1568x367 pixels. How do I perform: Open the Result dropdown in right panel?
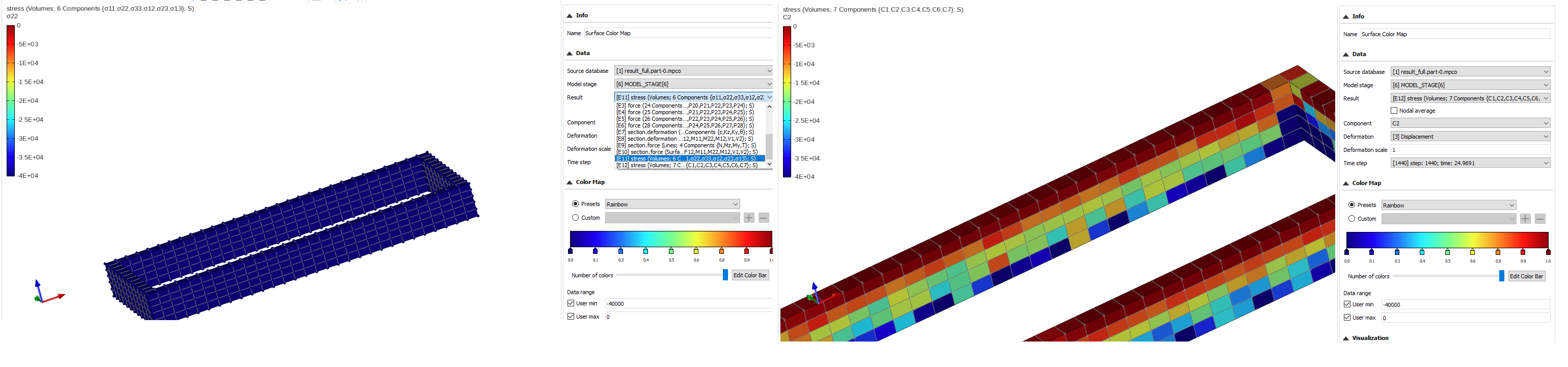point(1471,98)
